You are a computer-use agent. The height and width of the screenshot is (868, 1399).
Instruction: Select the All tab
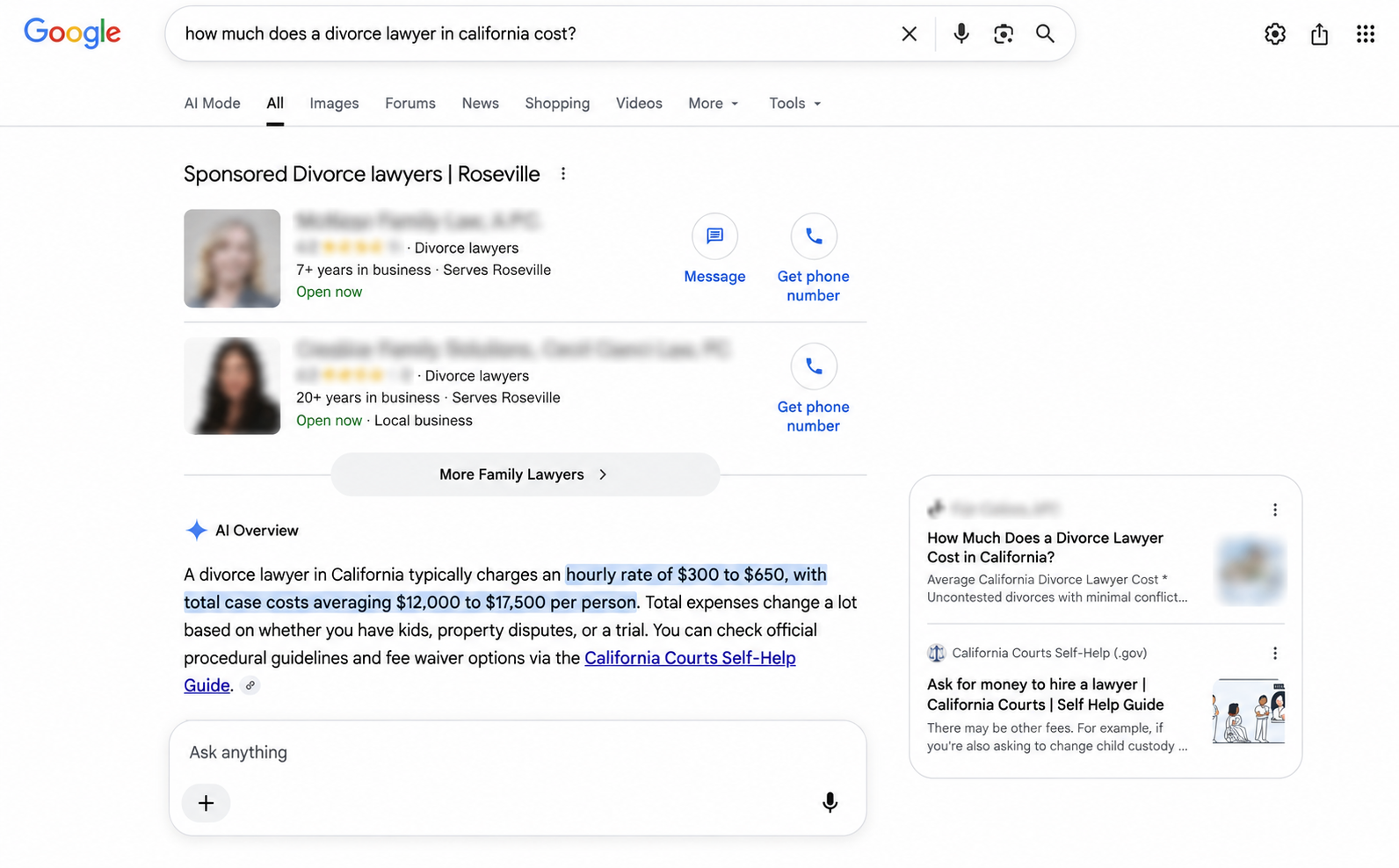(x=275, y=103)
